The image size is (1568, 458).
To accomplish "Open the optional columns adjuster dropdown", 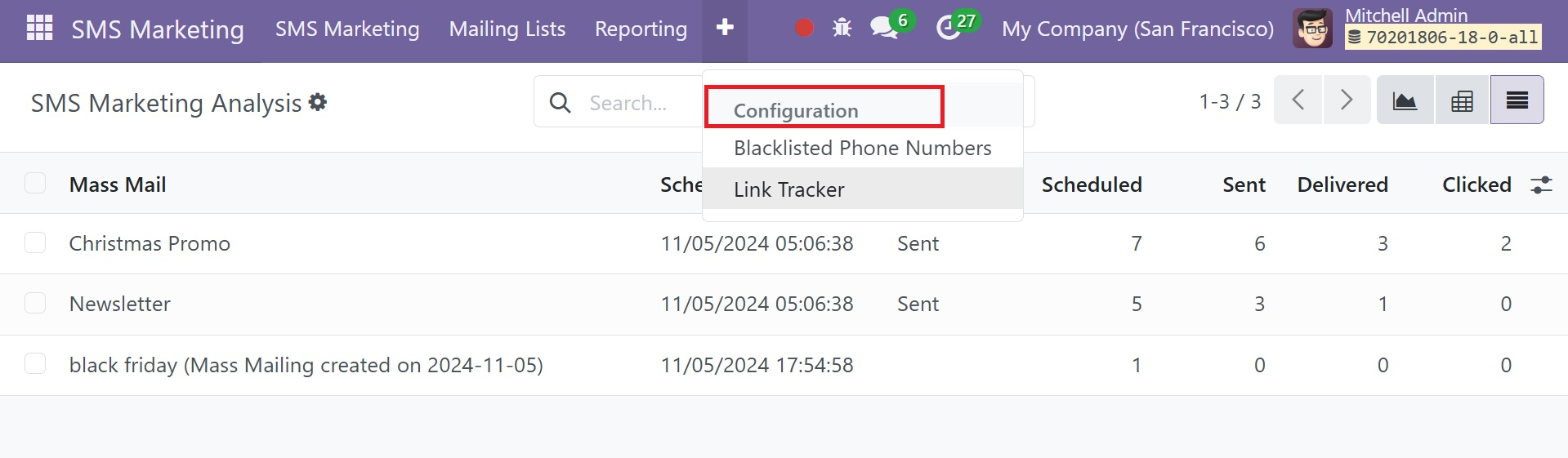I will pos(1541,185).
